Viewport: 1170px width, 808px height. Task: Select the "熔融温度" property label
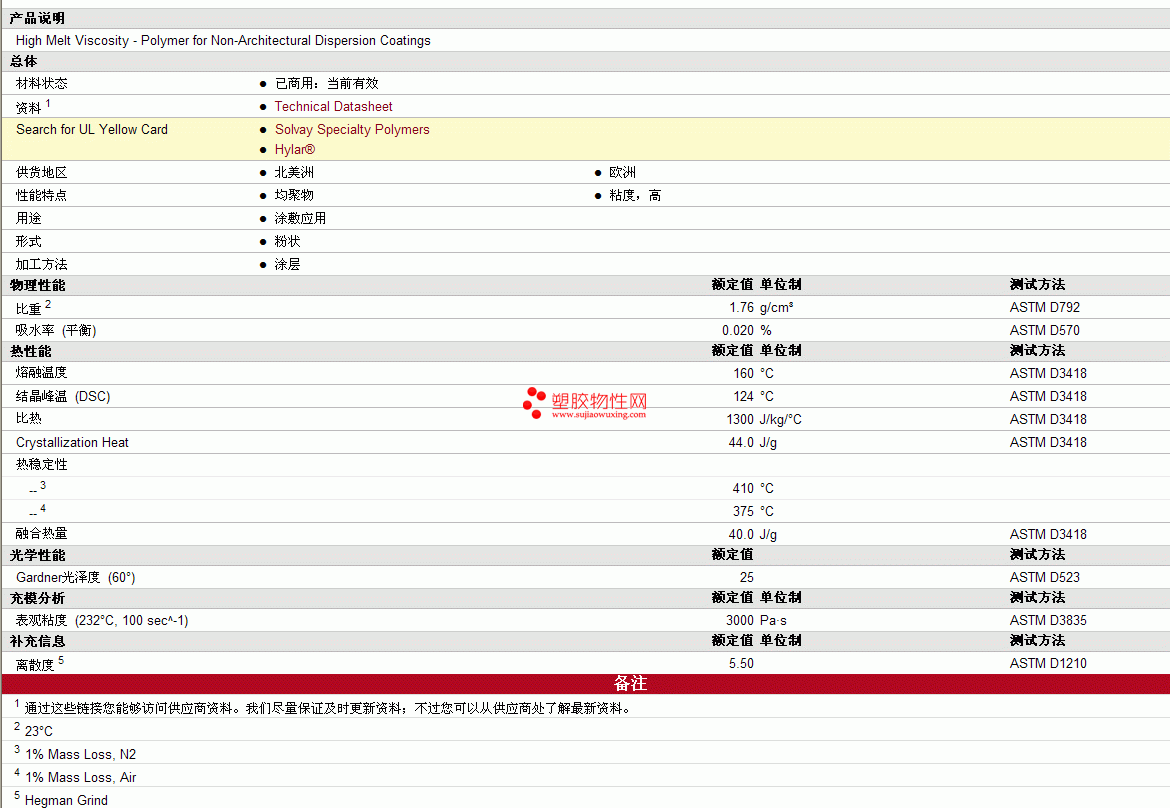41,372
